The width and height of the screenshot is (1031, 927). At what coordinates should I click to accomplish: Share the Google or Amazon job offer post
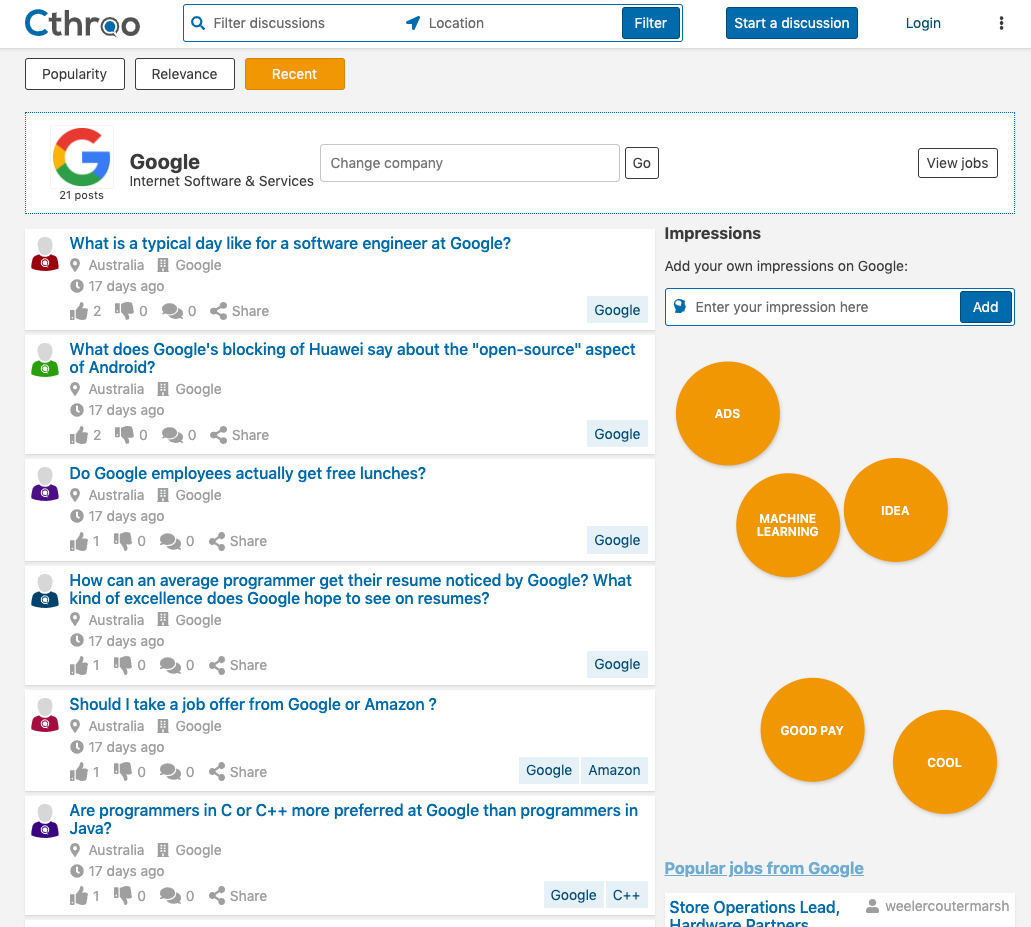(x=237, y=772)
